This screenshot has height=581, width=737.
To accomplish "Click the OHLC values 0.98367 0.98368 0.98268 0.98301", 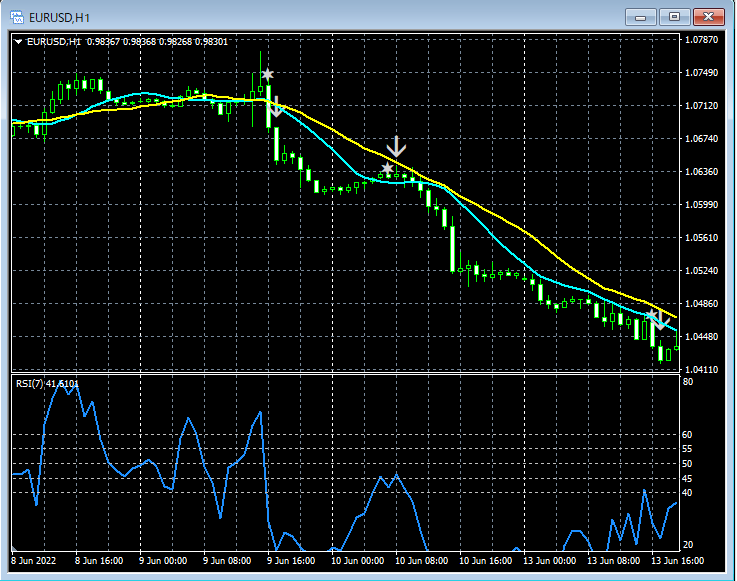I will click(x=157, y=42).
